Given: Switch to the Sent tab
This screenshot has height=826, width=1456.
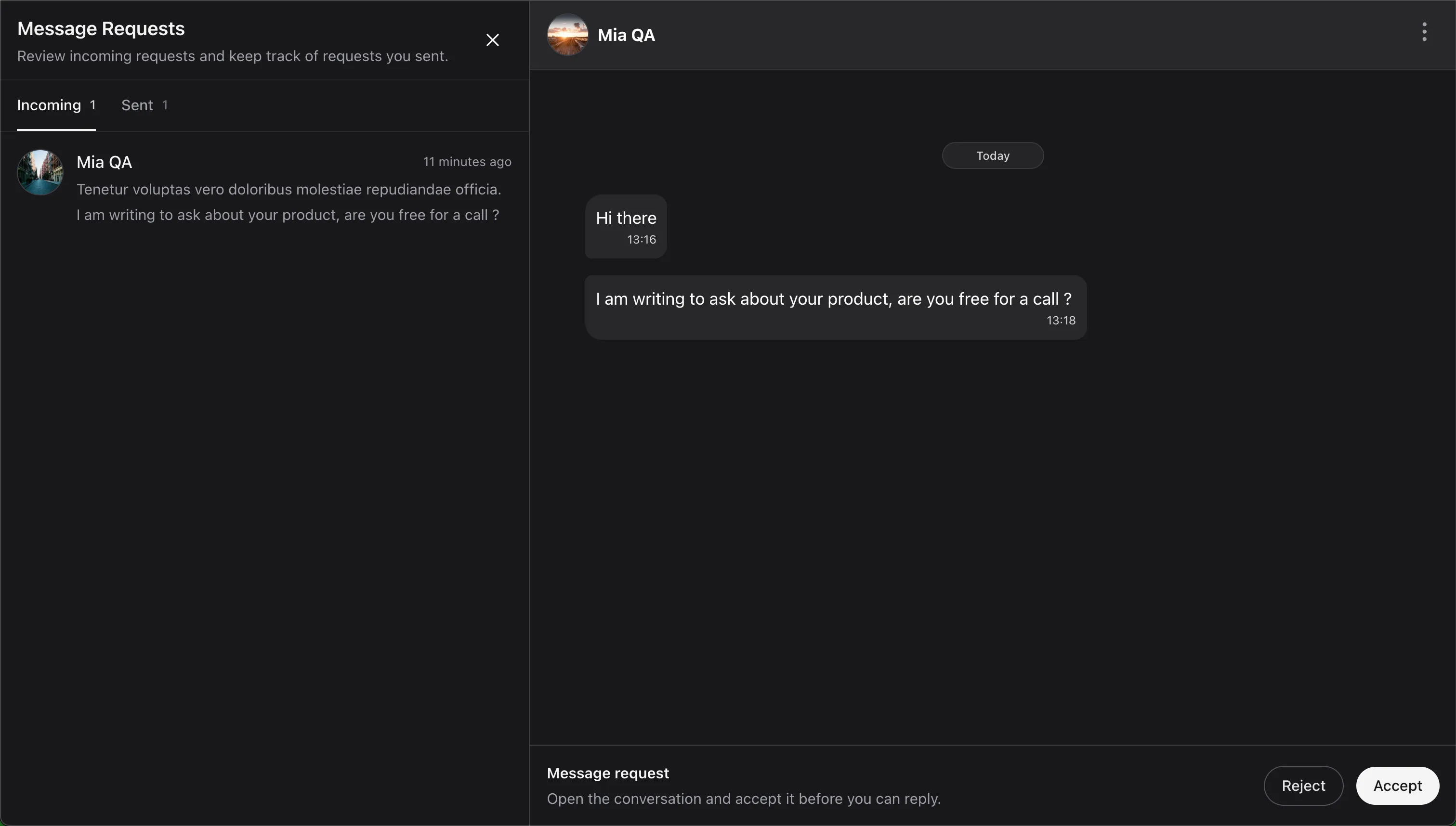Looking at the screenshot, I should [144, 105].
